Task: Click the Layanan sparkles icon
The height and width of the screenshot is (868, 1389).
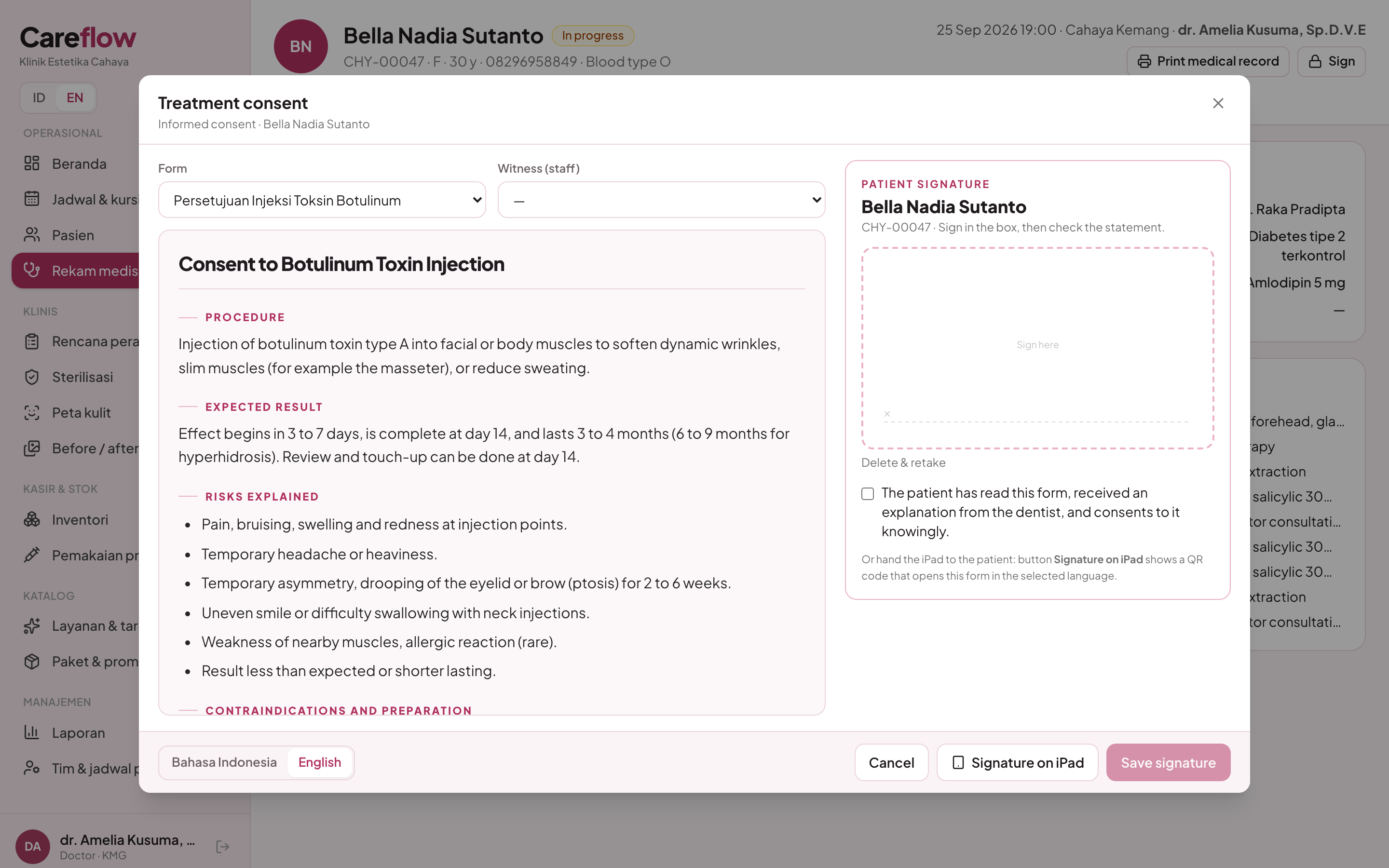Action: coord(31,626)
